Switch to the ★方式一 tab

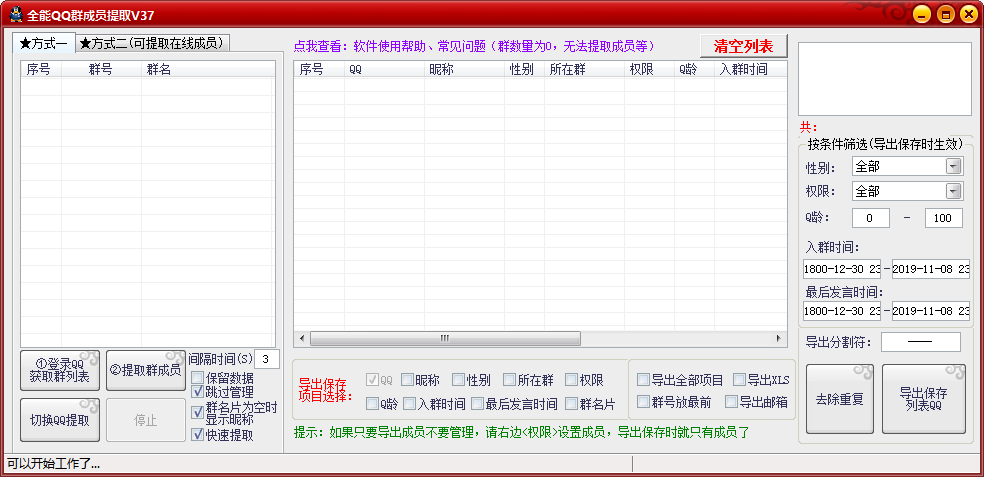click(44, 43)
